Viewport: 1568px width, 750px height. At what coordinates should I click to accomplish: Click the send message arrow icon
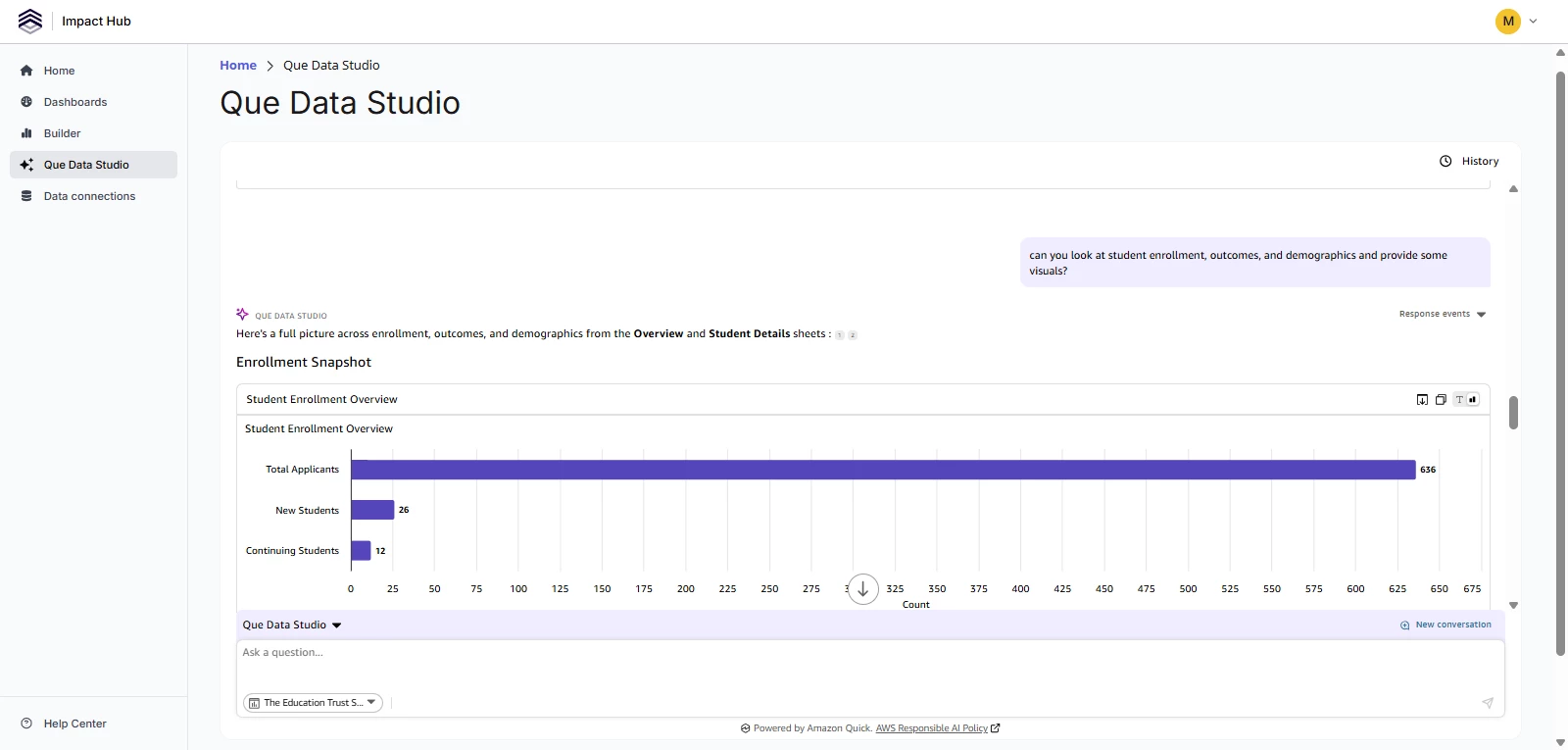[1488, 703]
